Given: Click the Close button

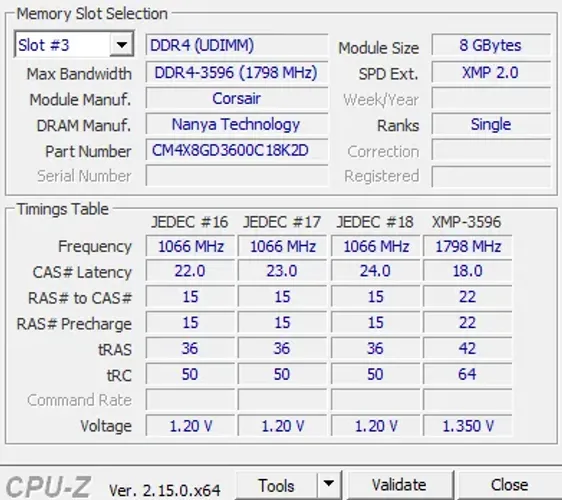Looking at the screenshot, I should 509,485.
